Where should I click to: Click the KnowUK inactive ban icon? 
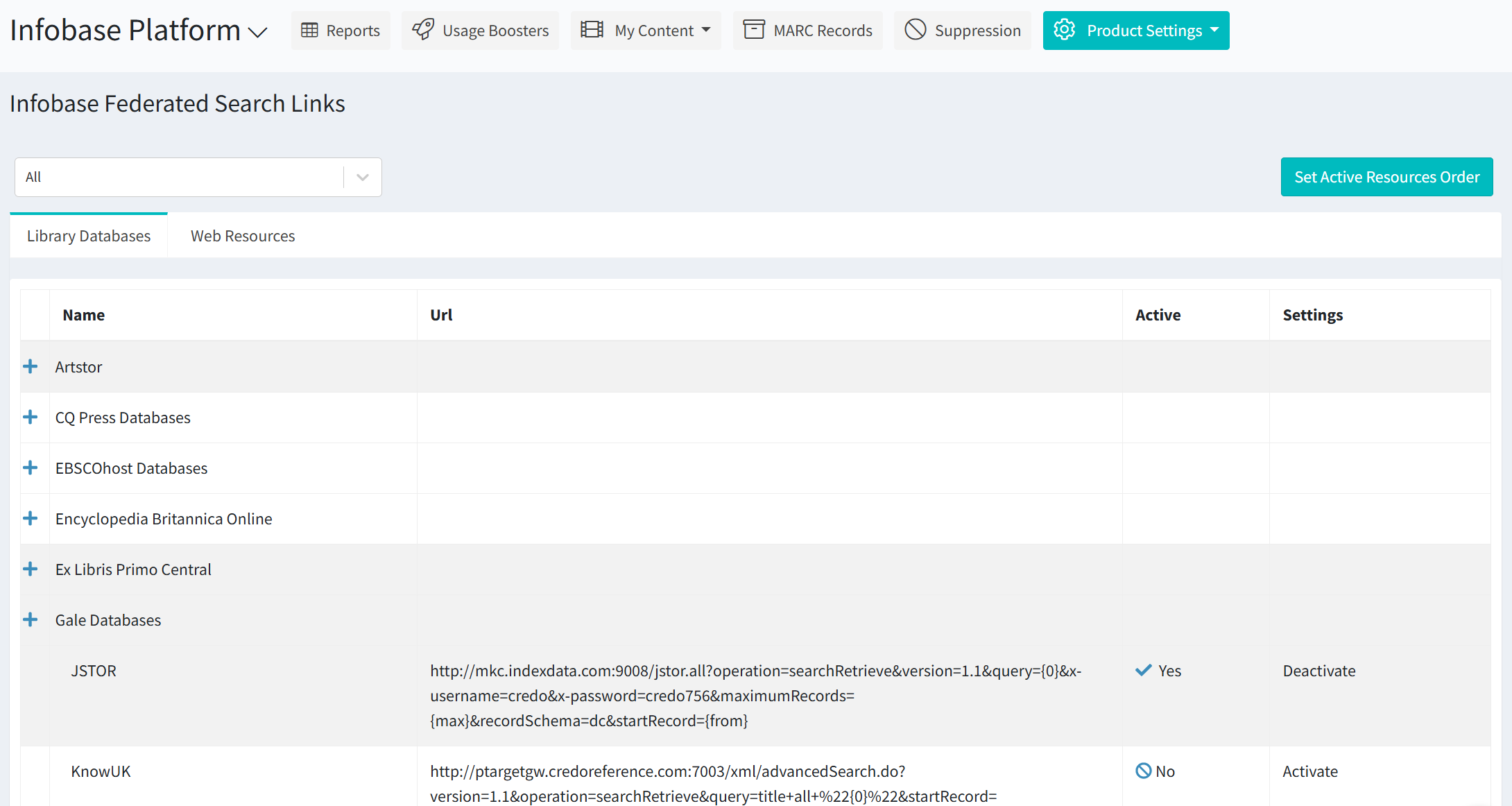tap(1144, 771)
